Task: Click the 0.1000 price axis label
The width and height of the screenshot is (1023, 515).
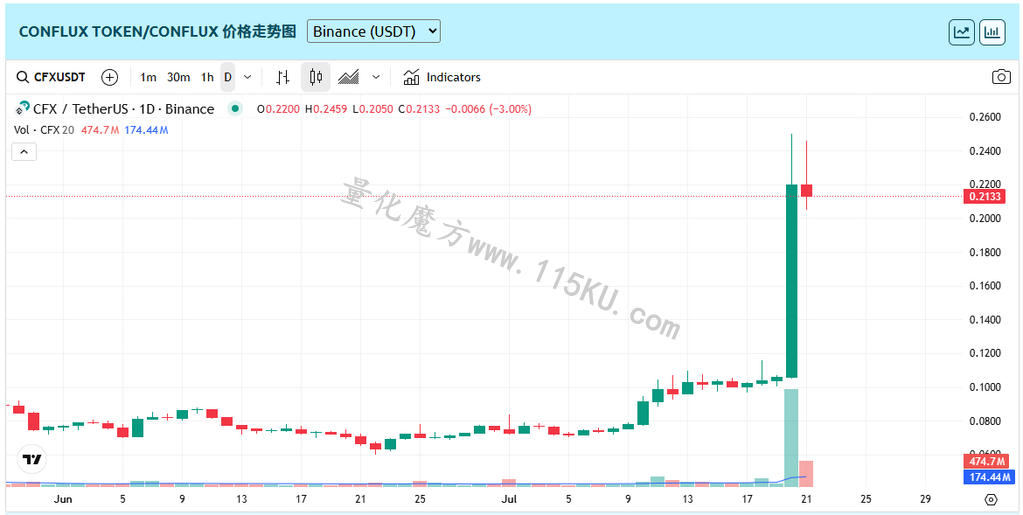Action: click(985, 388)
